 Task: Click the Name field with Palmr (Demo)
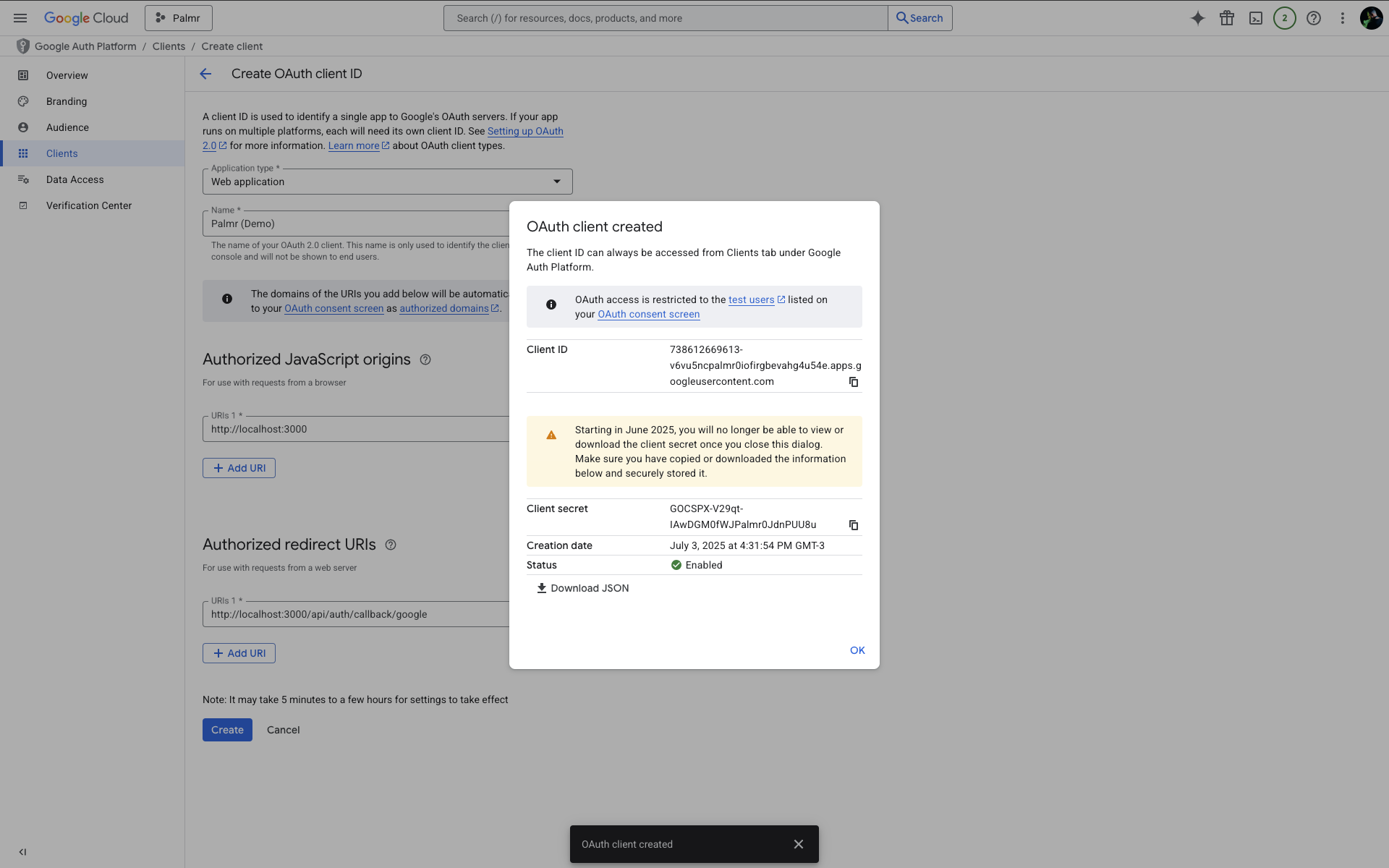(356, 224)
